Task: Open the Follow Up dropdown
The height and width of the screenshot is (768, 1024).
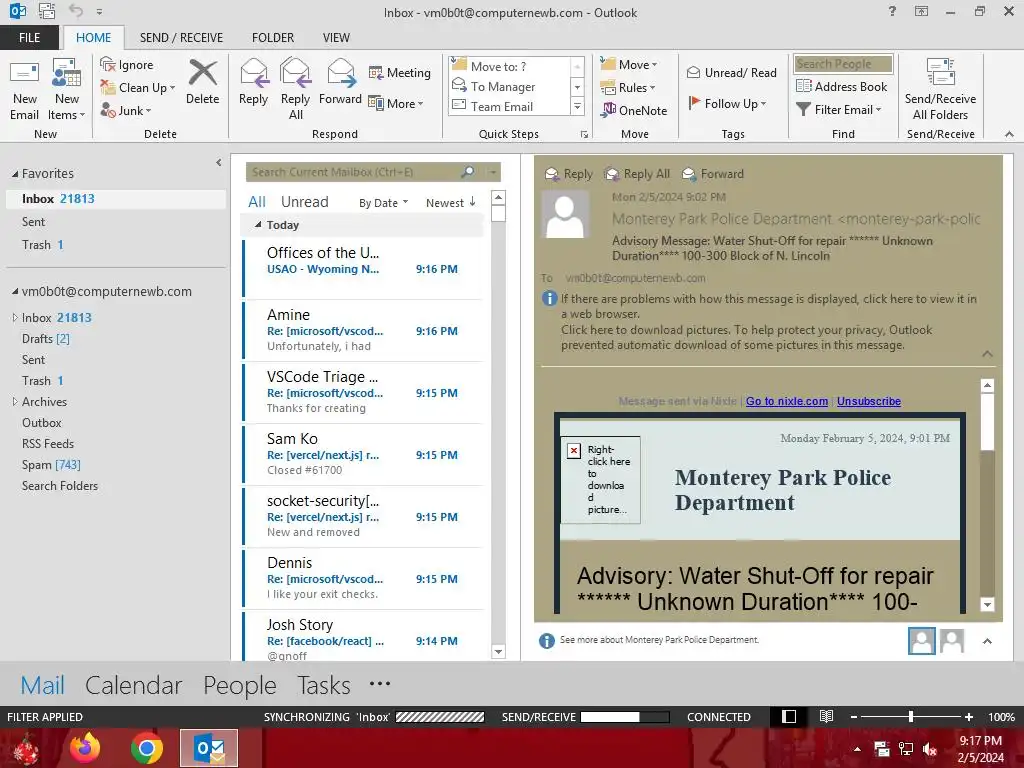Action: 727,103
